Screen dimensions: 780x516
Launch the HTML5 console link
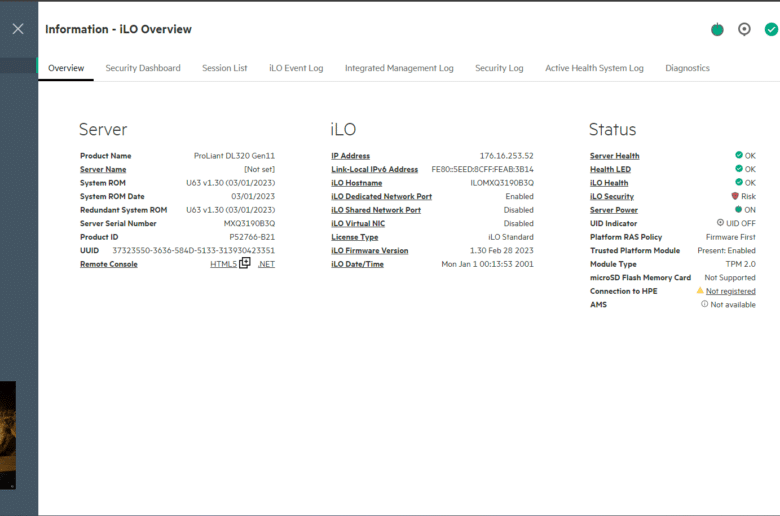tap(223, 264)
